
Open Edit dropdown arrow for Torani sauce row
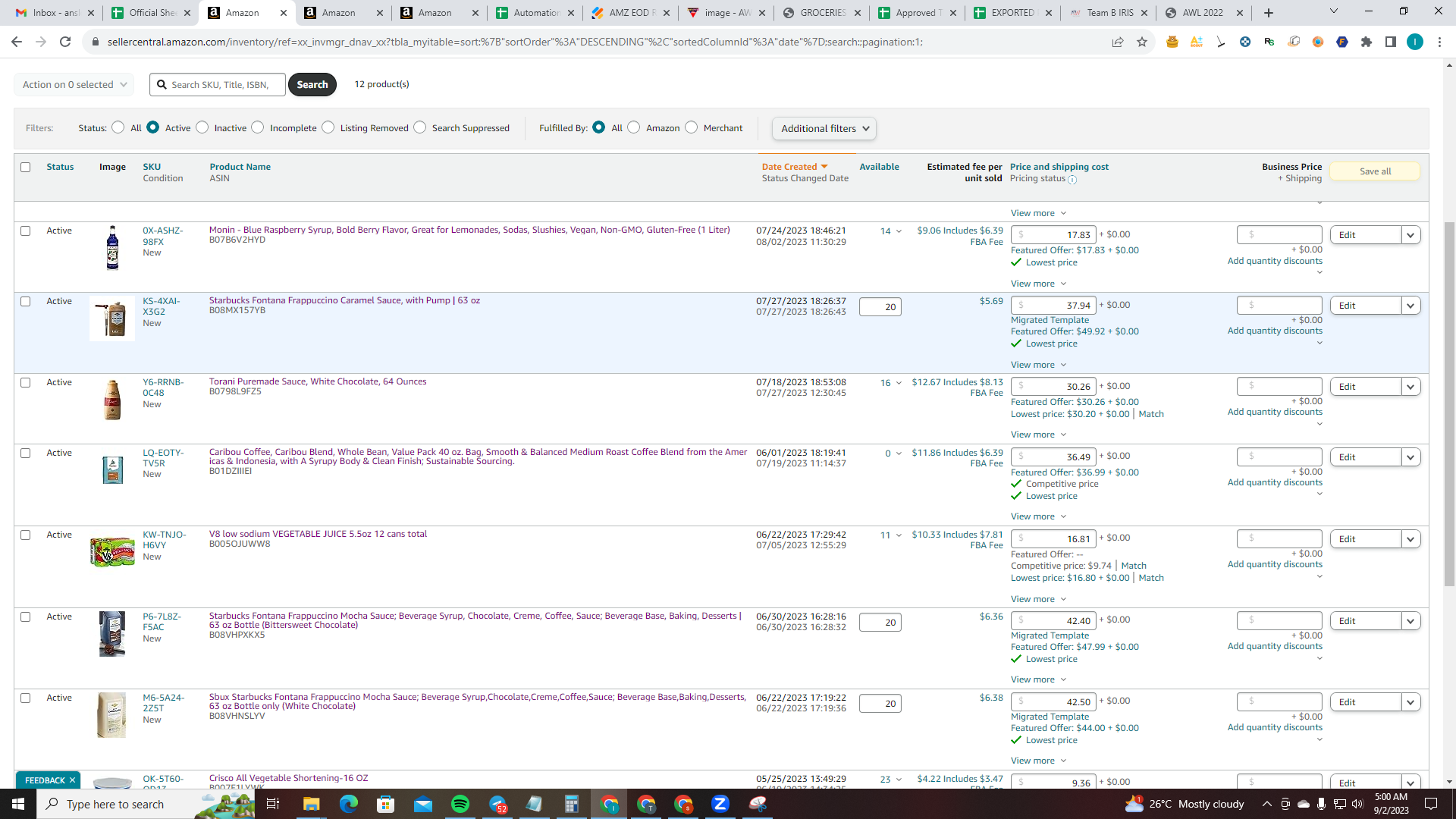[x=1410, y=387]
